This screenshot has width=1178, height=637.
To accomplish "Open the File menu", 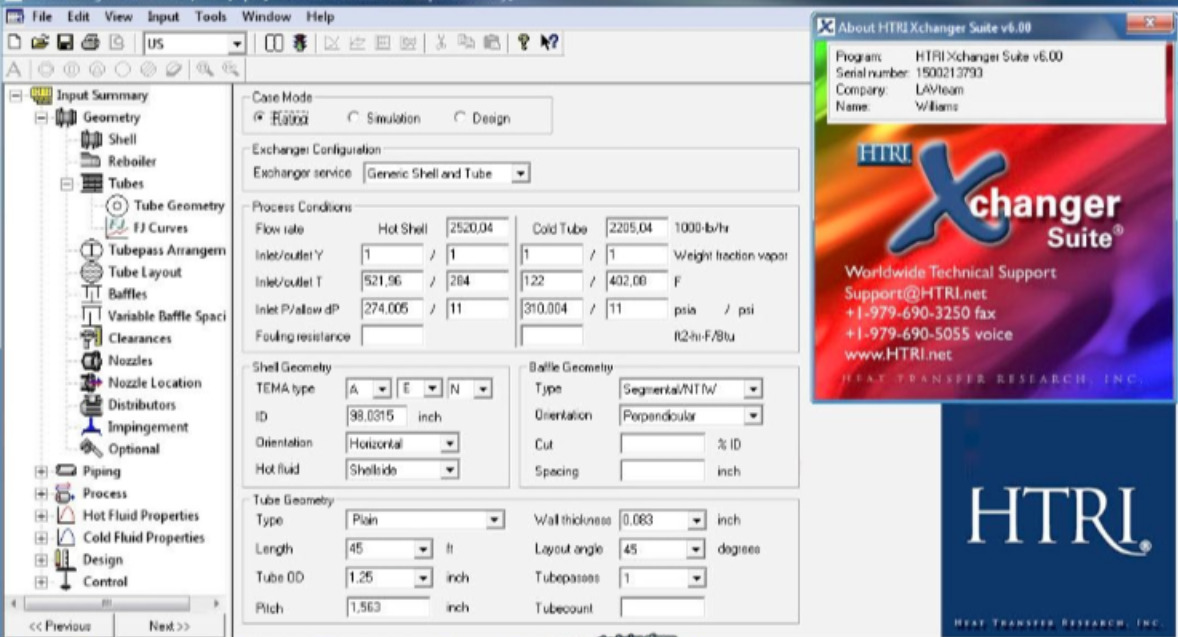I will tap(41, 16).
